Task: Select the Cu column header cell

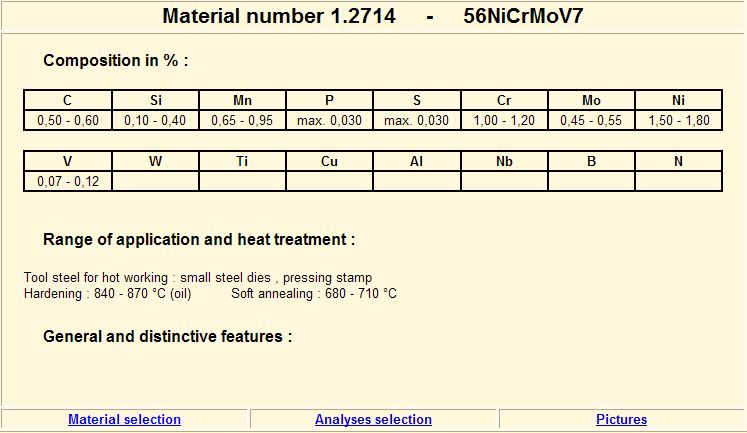Action: point(329,161)
